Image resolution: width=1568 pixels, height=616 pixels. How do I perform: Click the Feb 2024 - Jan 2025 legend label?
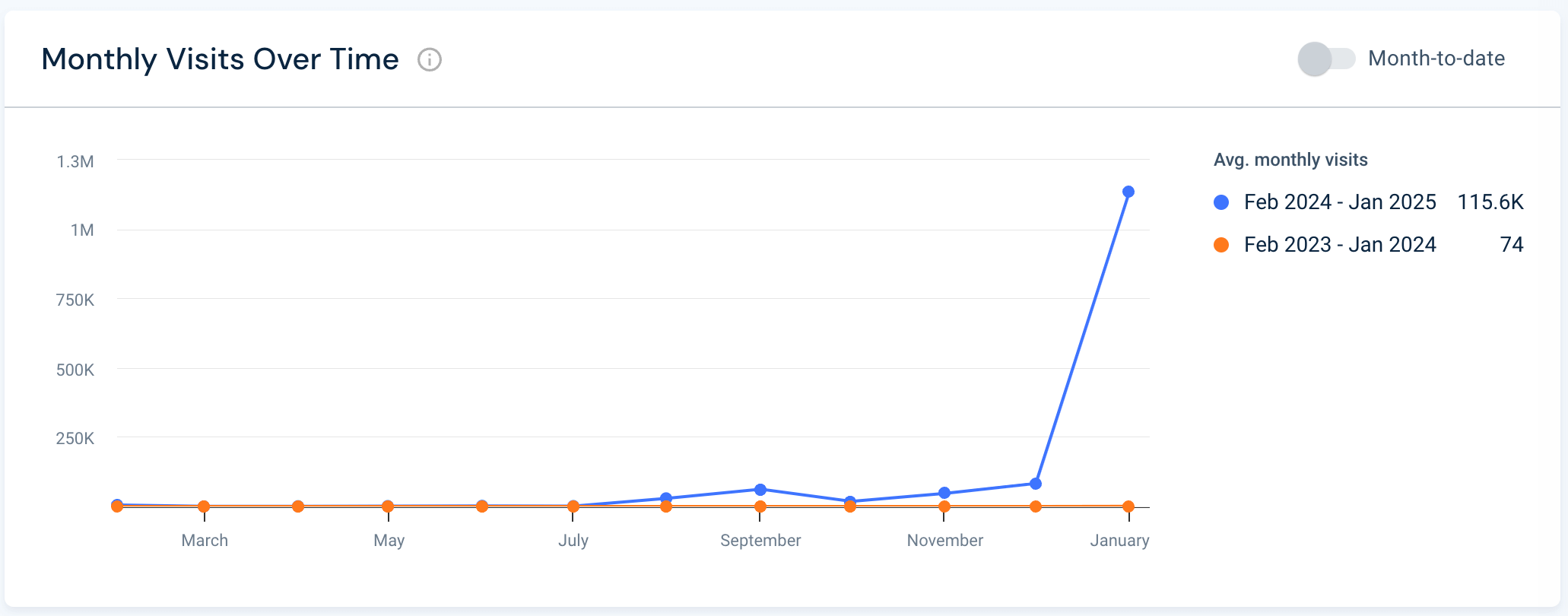click(x=1340, y=202)
